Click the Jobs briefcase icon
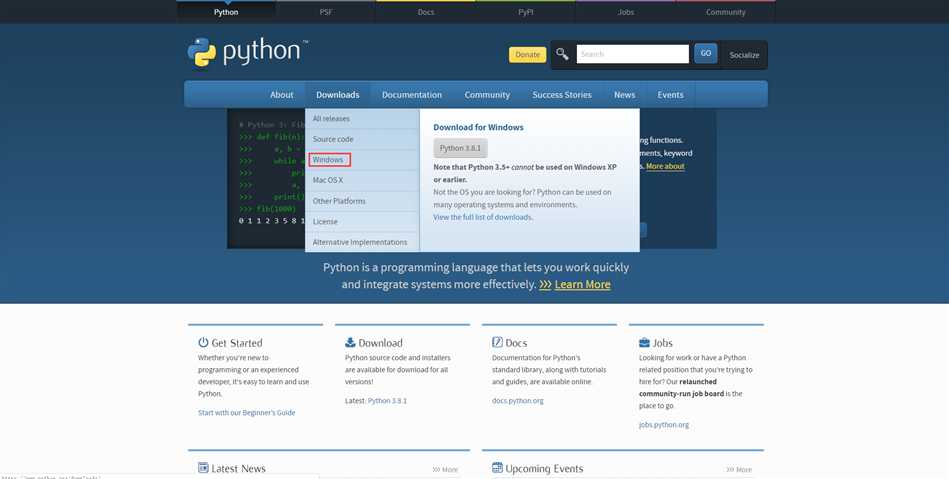The image size is (949, 479). (644, 342)
